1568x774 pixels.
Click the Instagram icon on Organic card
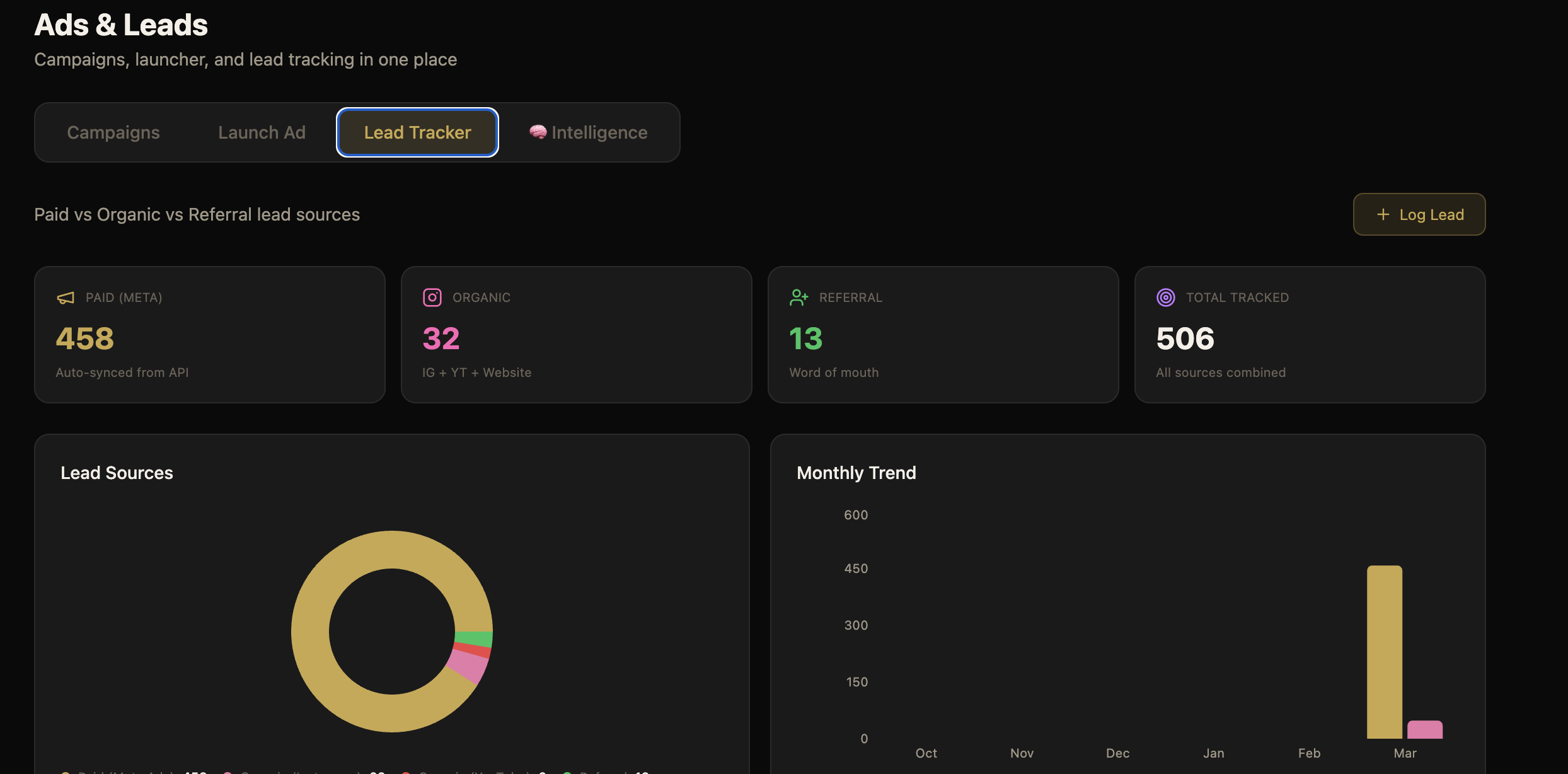[x=432, y=297]
